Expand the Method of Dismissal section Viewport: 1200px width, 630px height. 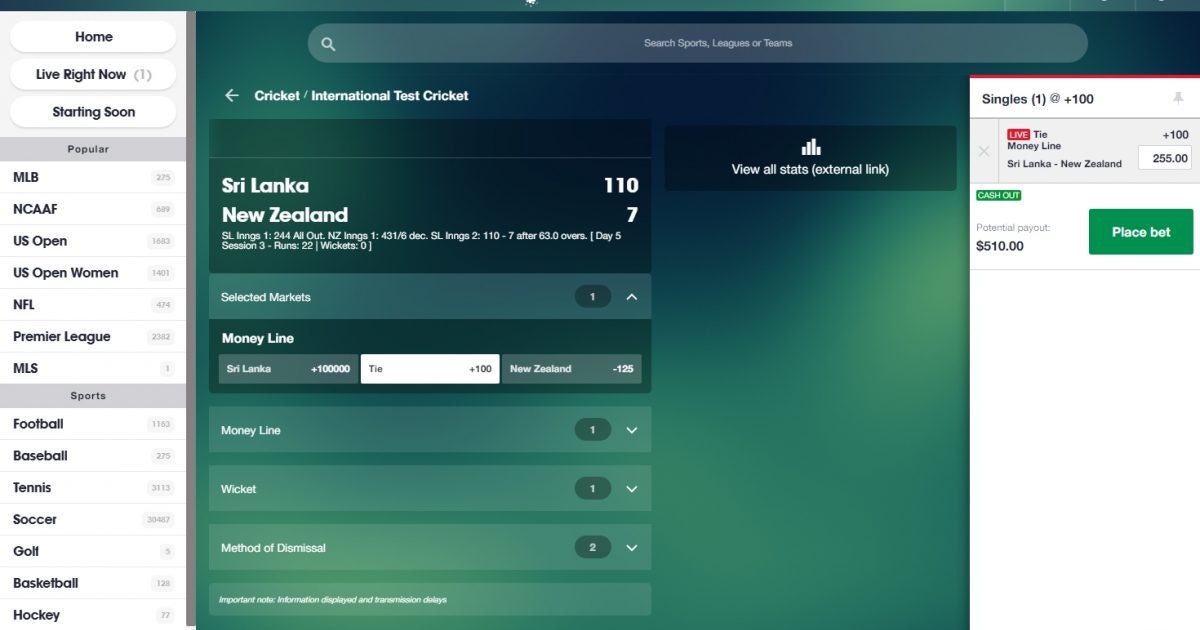pos(631,548)
